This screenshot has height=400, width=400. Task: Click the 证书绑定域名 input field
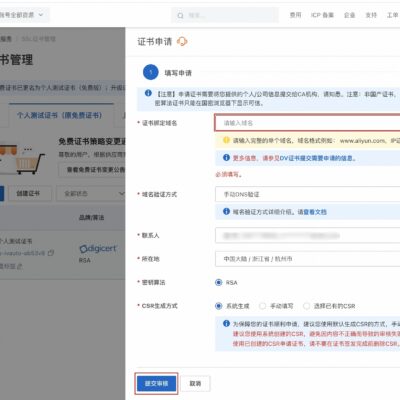coord(307,123)
